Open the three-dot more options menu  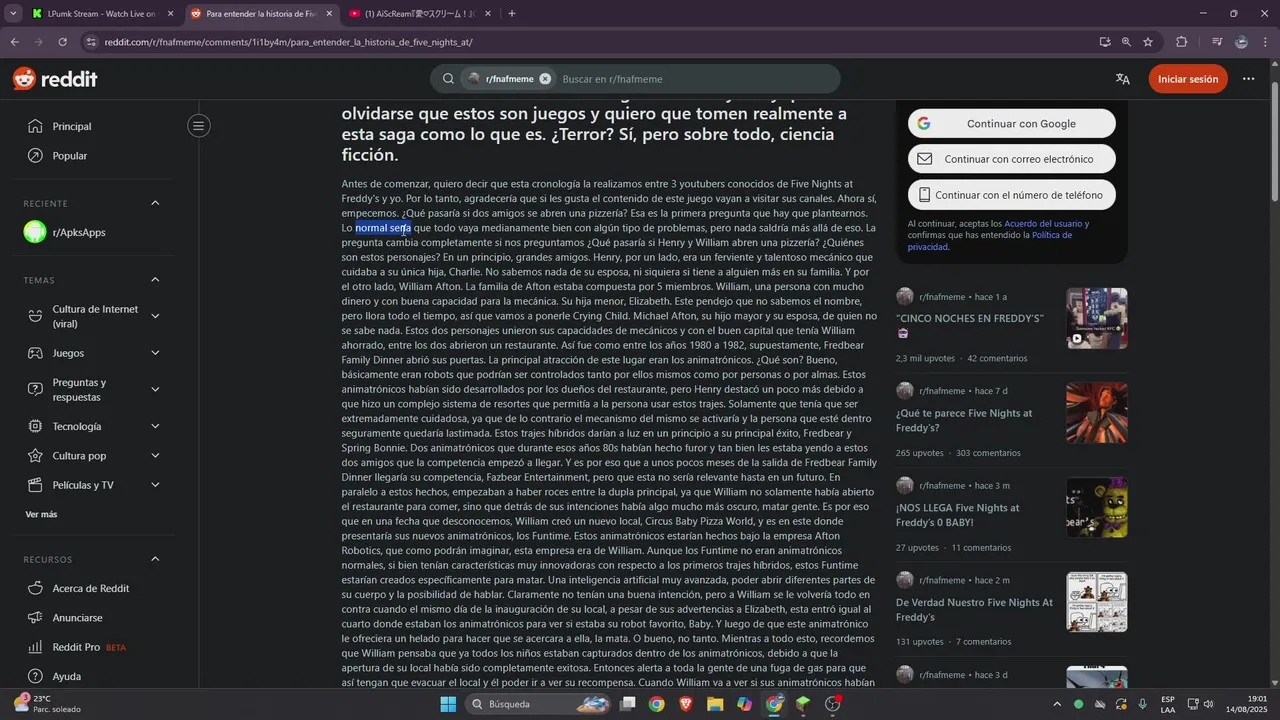coord(1248,79)
